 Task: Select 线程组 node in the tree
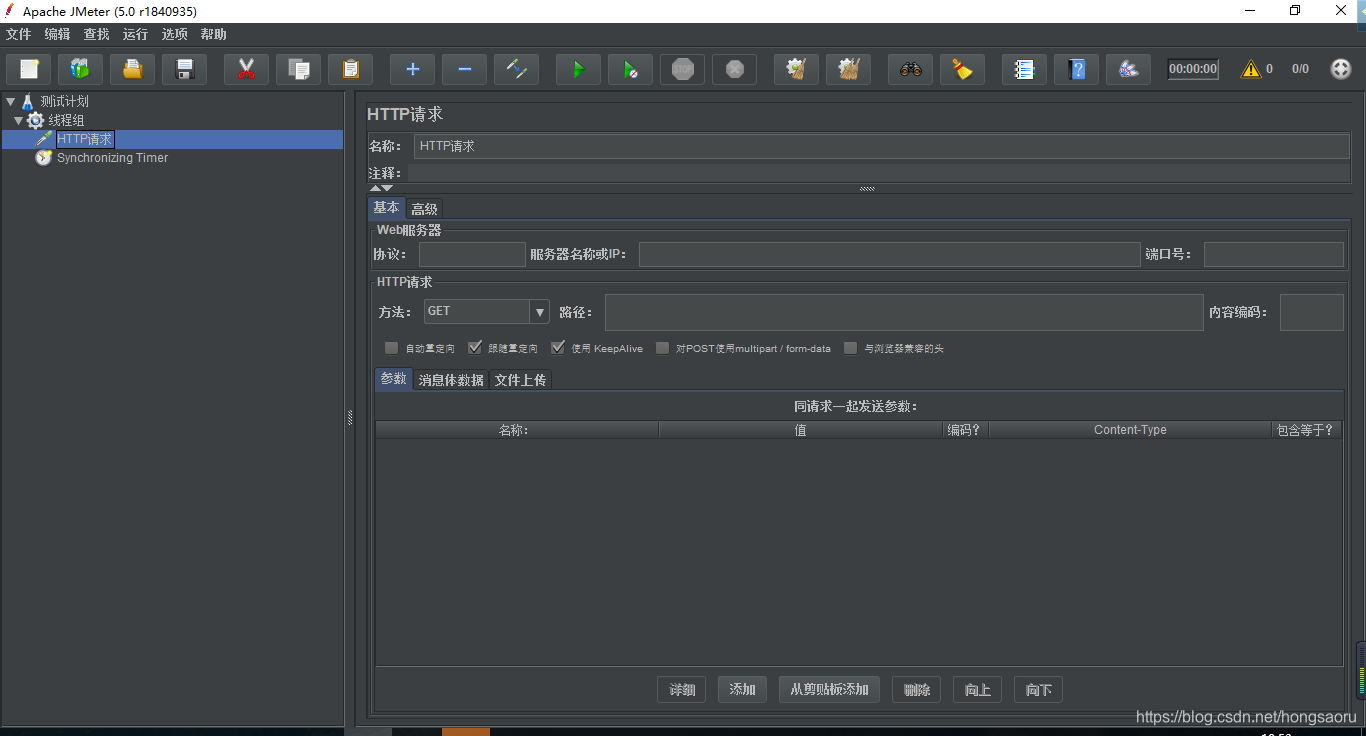(x=67, y=120)
